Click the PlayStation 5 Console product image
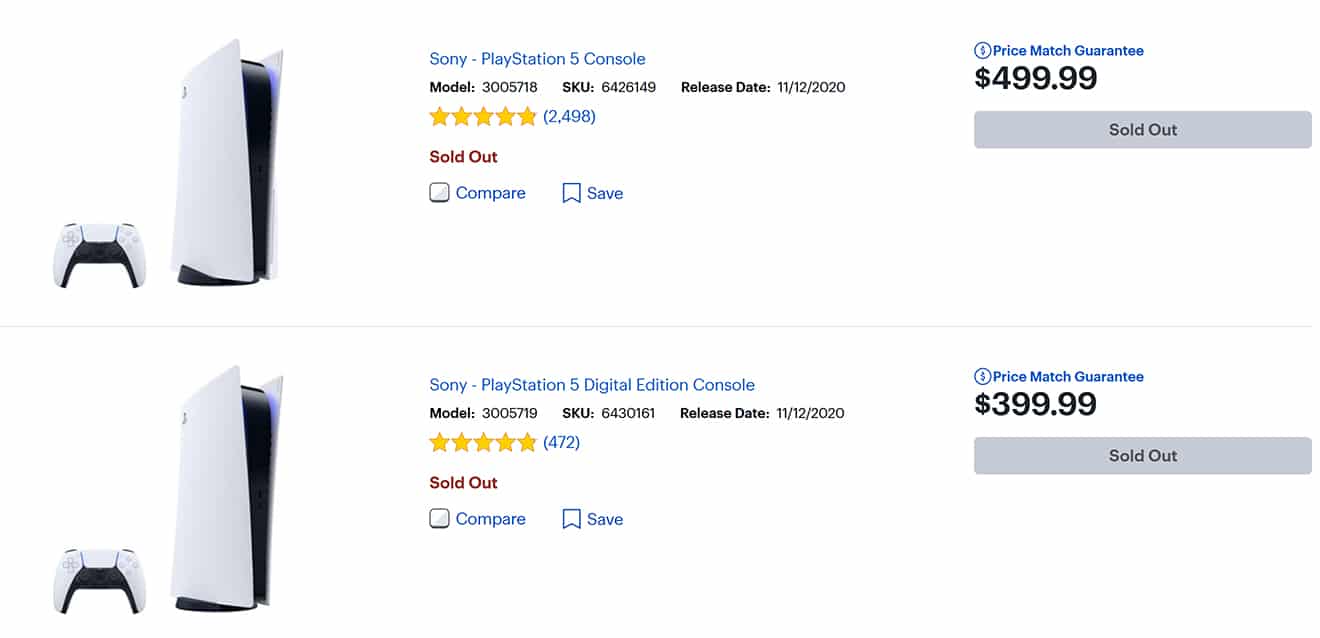Image resolution: width=1320 pixels, height=638 pixels. click(170, 165)
